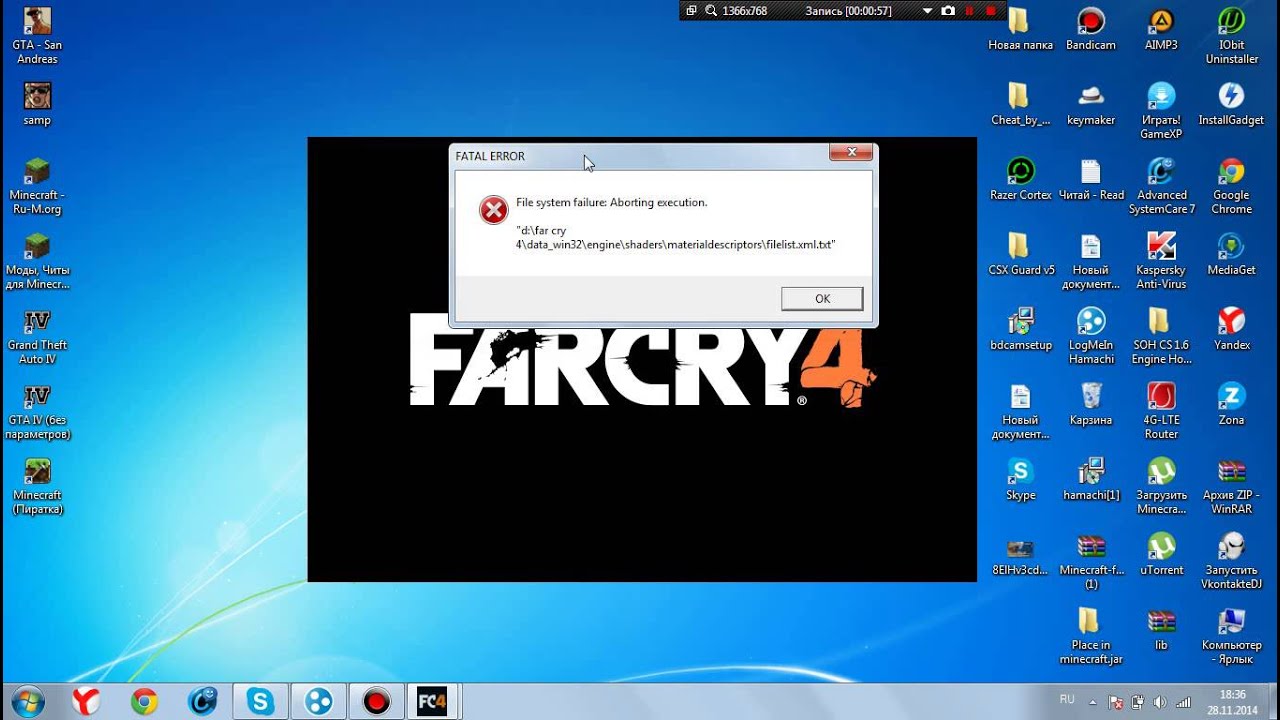Open Minecraft-f... (1) archive
Screen dimensions: 1280x720
[1090, 561]
